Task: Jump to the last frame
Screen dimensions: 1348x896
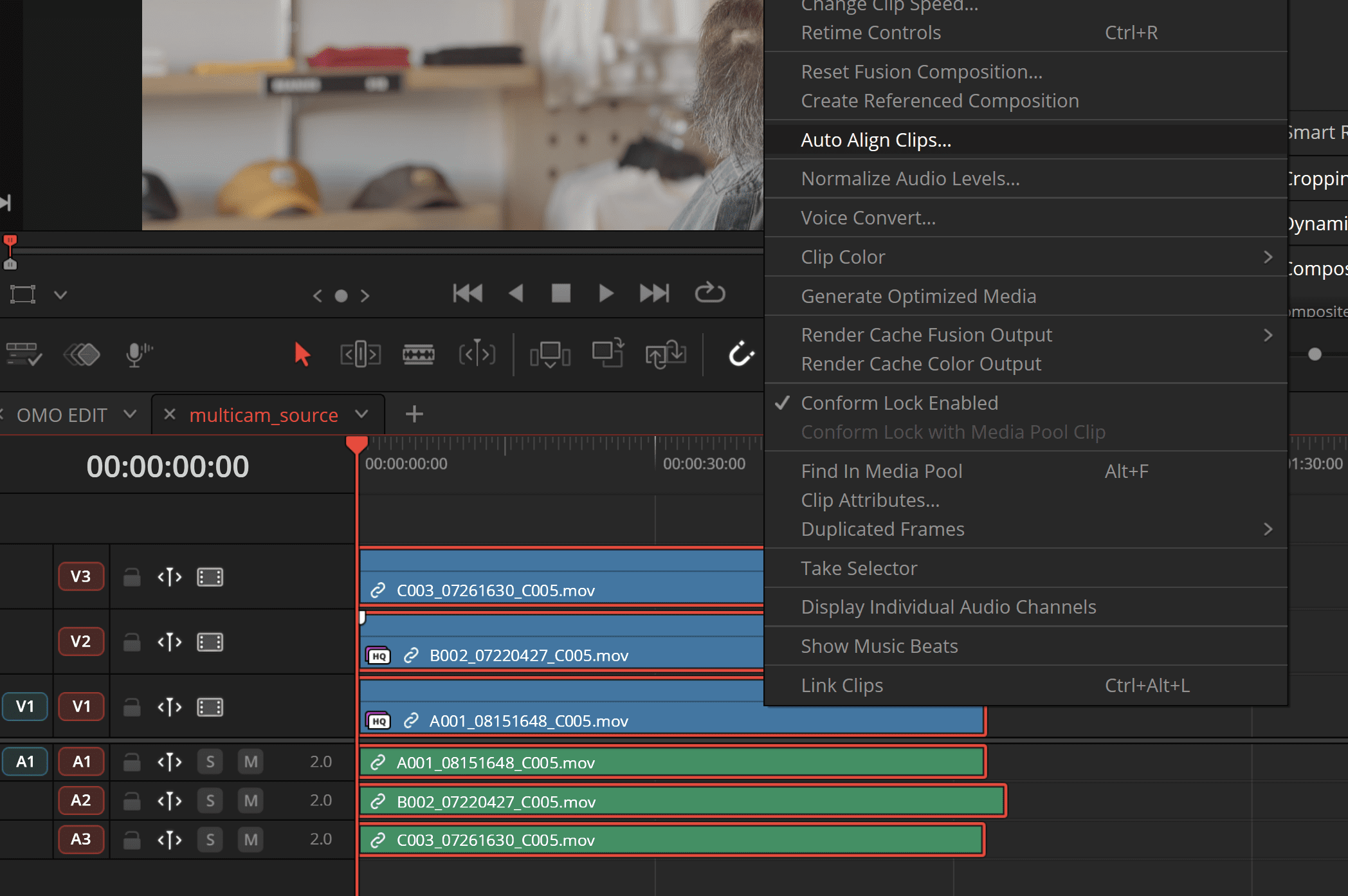Action: (x=655, y=294)
